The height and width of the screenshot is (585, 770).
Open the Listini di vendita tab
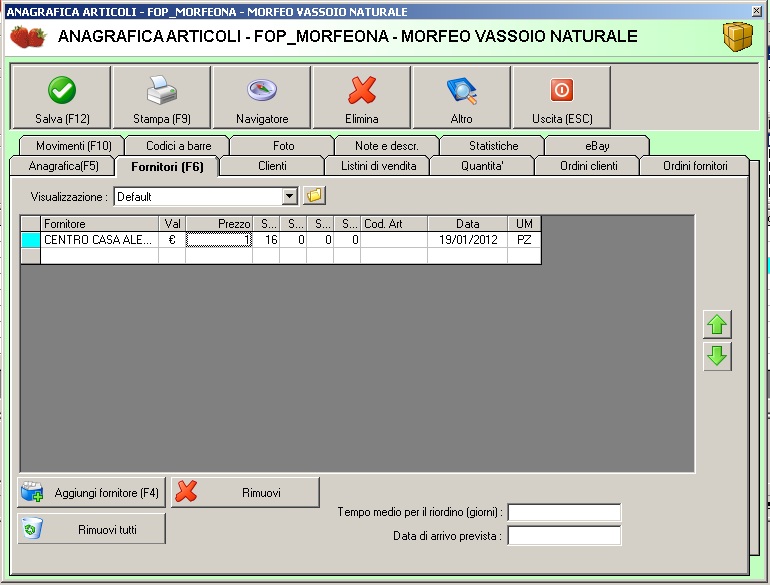click(x=378, y=166)
